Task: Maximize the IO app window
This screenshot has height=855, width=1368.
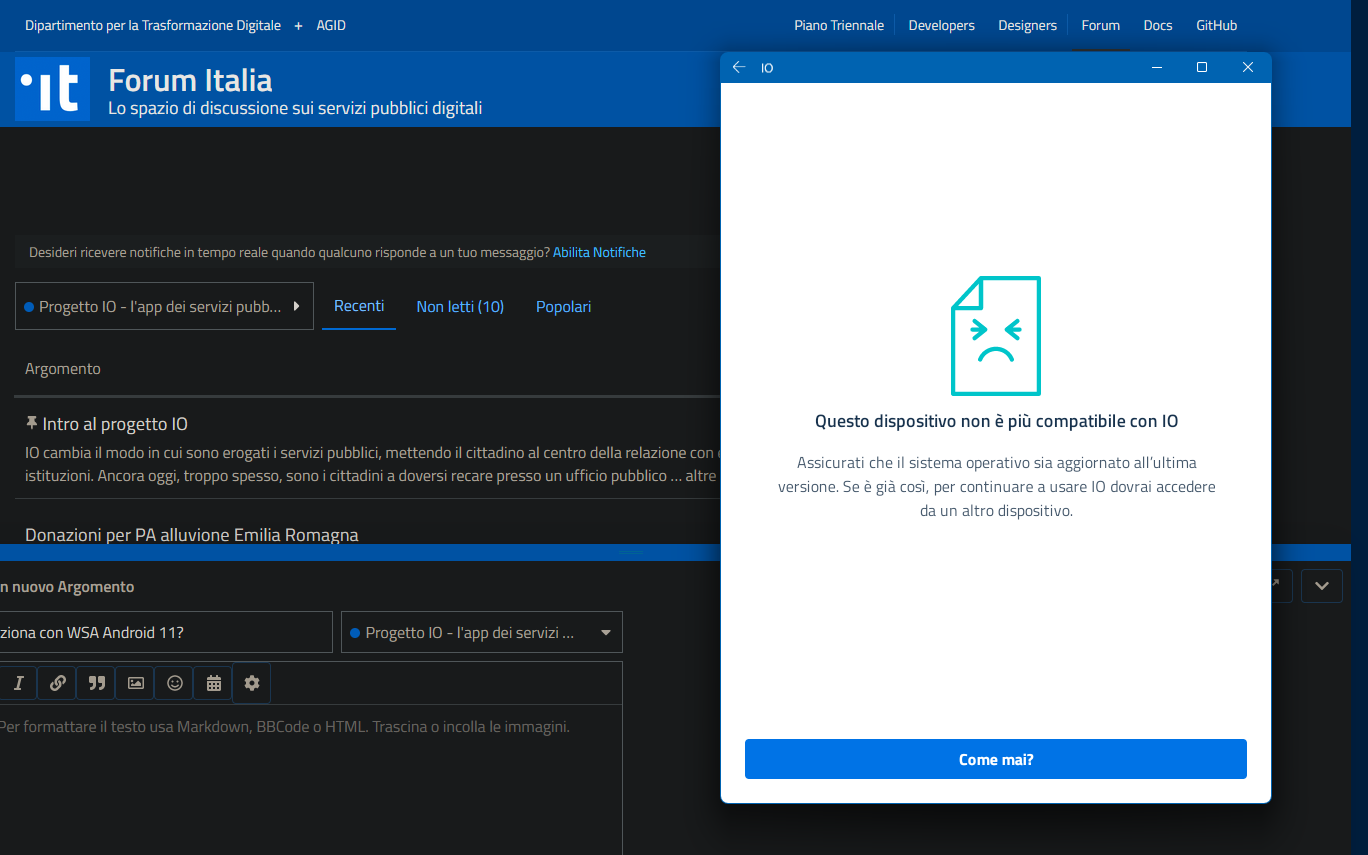Action: pyautogui.click(x=1202, y=67)
